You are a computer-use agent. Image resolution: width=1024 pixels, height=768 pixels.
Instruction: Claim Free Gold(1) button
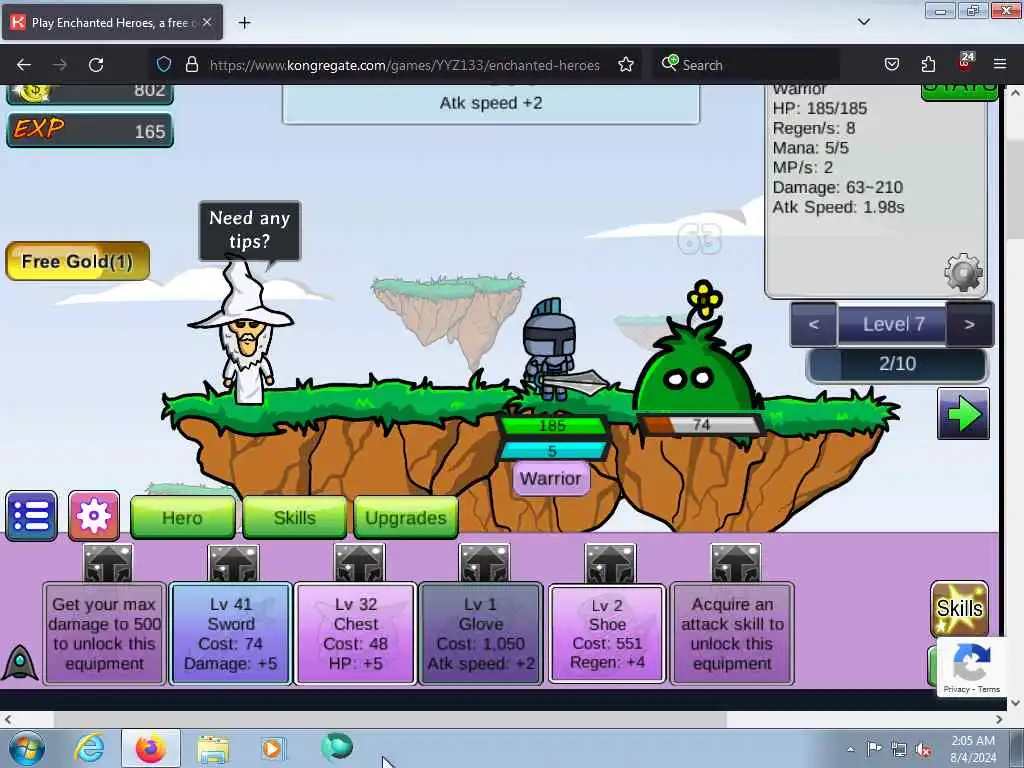pos(78,262)
